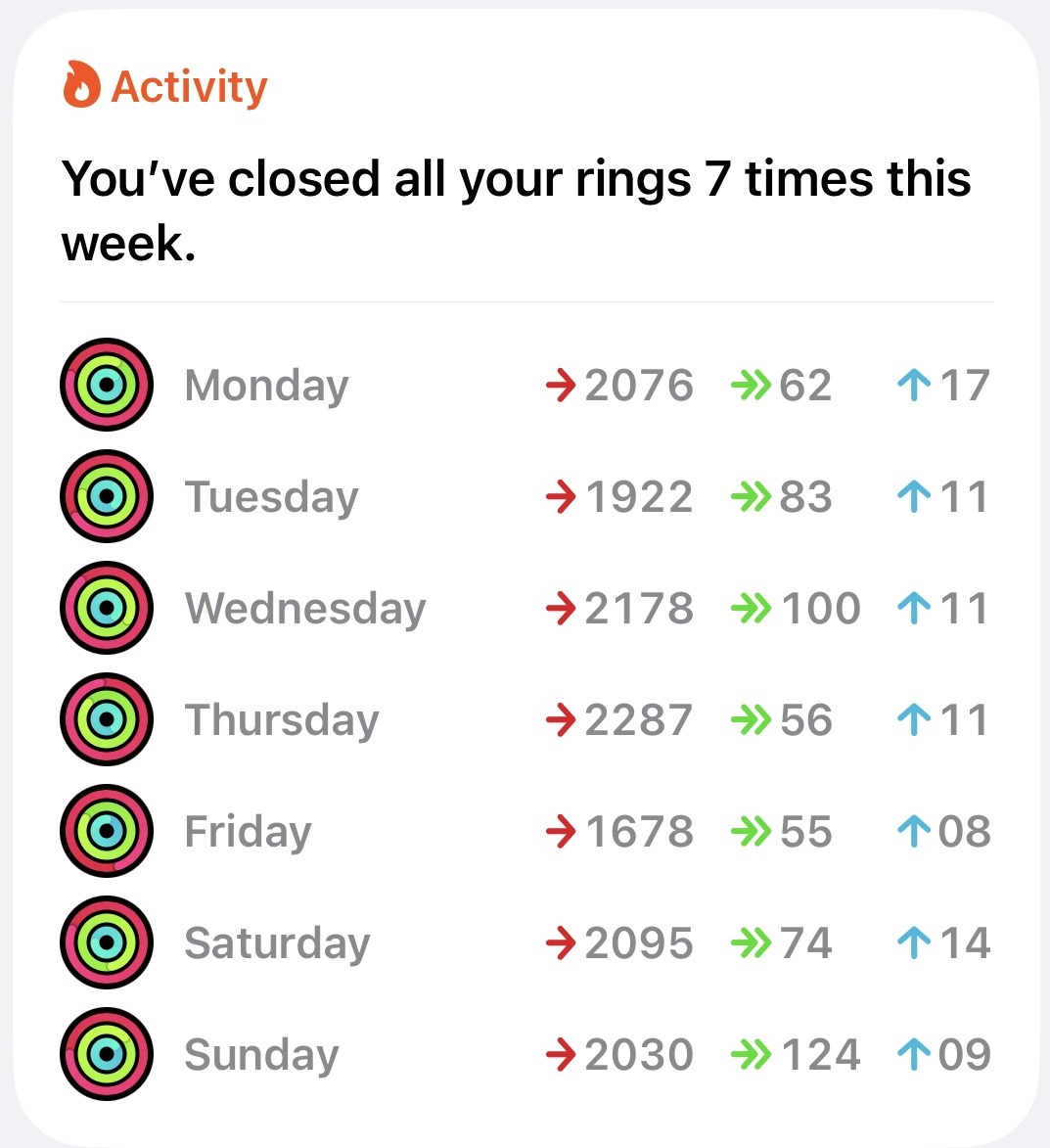The image size is (1050, 1148).
Task: Tap Friday's stand value 08
Action: click(964, 831)
